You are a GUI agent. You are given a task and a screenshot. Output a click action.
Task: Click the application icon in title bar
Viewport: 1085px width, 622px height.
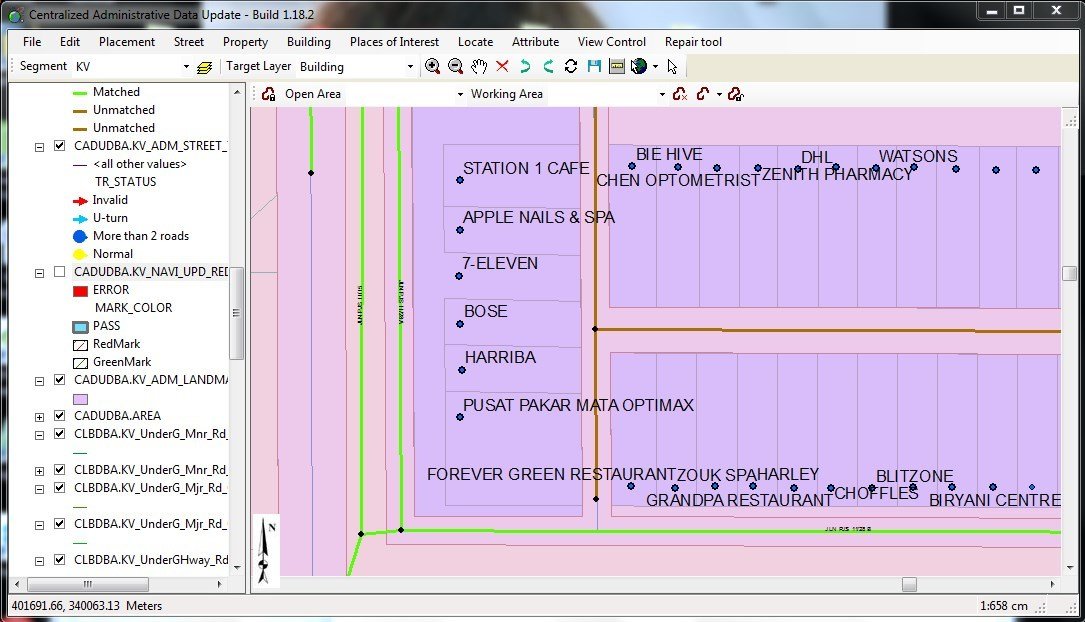15,14
